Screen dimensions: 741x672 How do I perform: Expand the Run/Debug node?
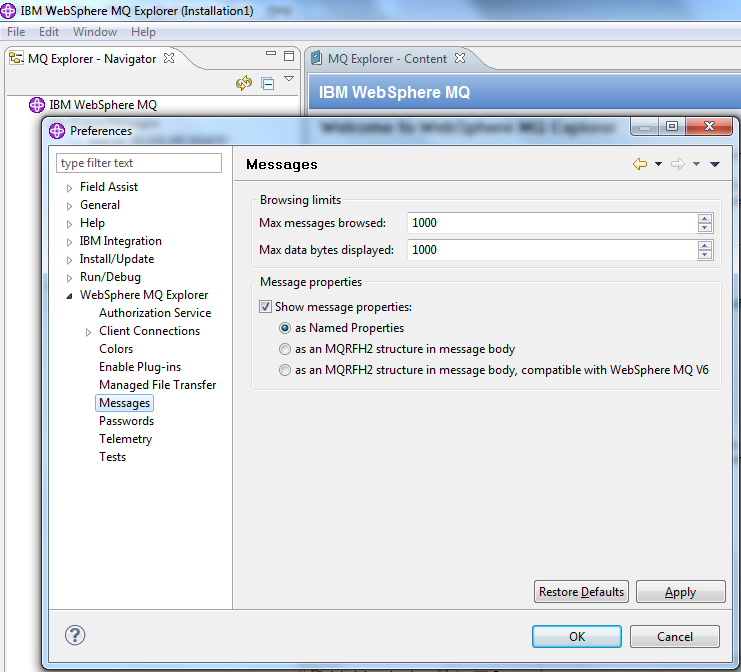click(x=69, y=278)
